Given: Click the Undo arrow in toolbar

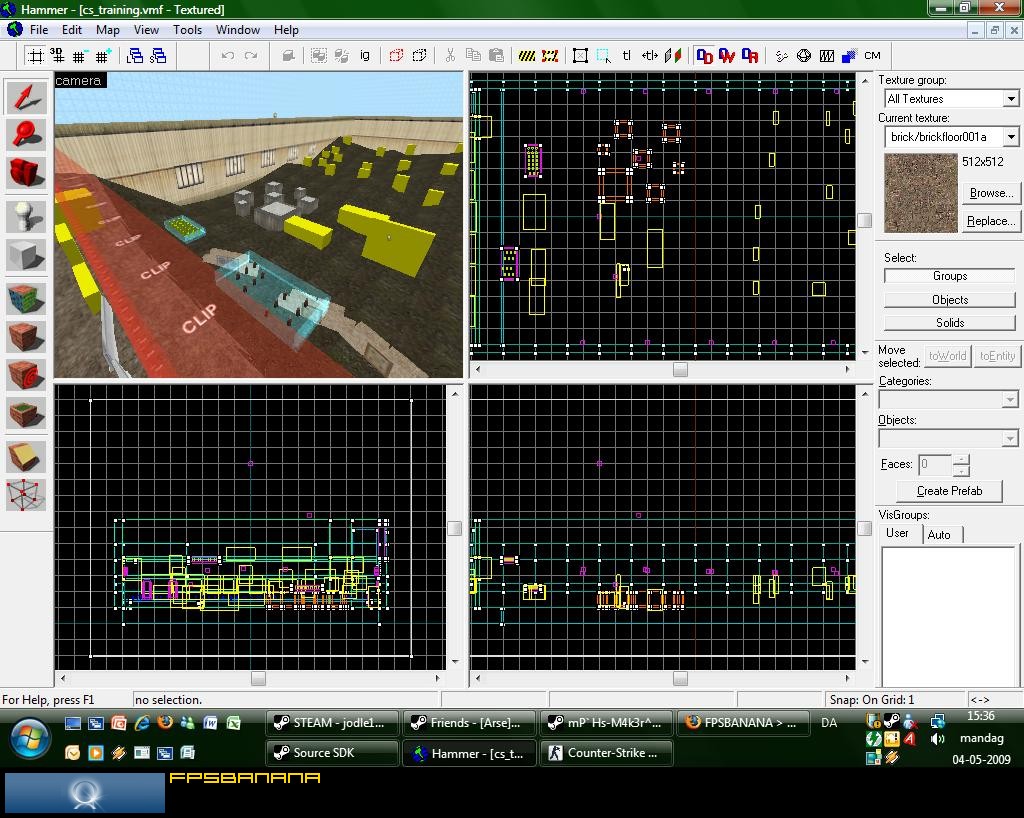Looking at the screenshot, I should pyautogui.click(x=227, y=56).
